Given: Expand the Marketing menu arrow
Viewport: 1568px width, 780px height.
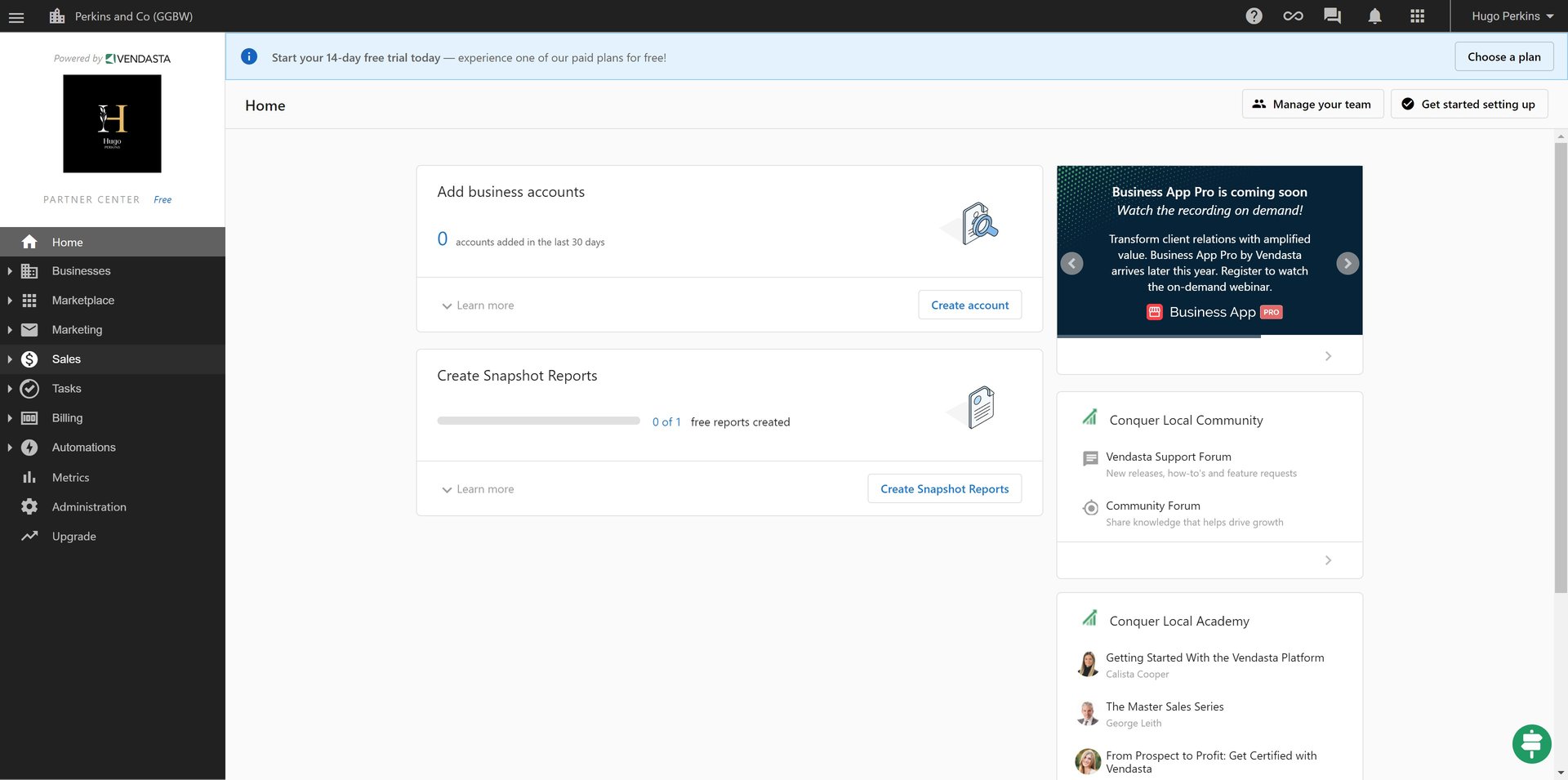Looking at the screenshot, I should pyautogui.click(x=9, y=330).
